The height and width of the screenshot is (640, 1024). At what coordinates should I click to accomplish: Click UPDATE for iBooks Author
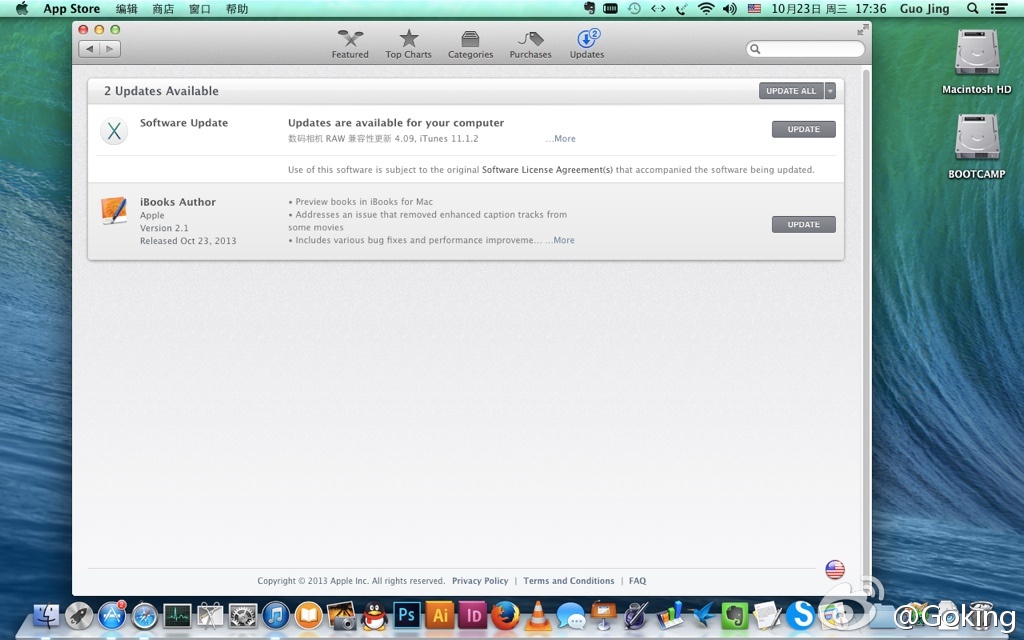(x=803, y=225)
